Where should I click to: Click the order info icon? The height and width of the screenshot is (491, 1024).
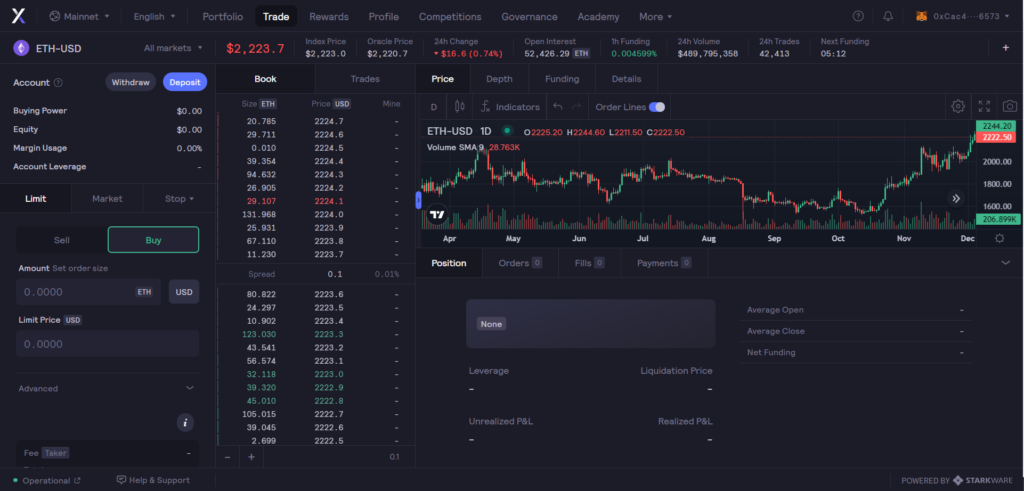[x=185, y=423]
